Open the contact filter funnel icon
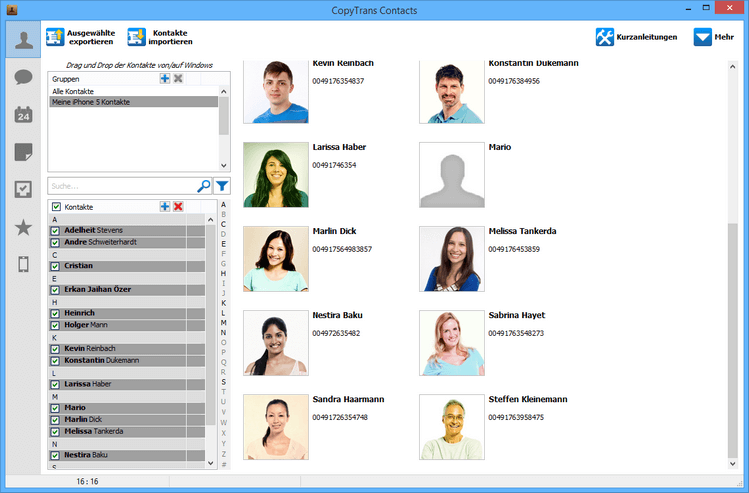Screen dimensions: 749x493 (x=222, y=186)
